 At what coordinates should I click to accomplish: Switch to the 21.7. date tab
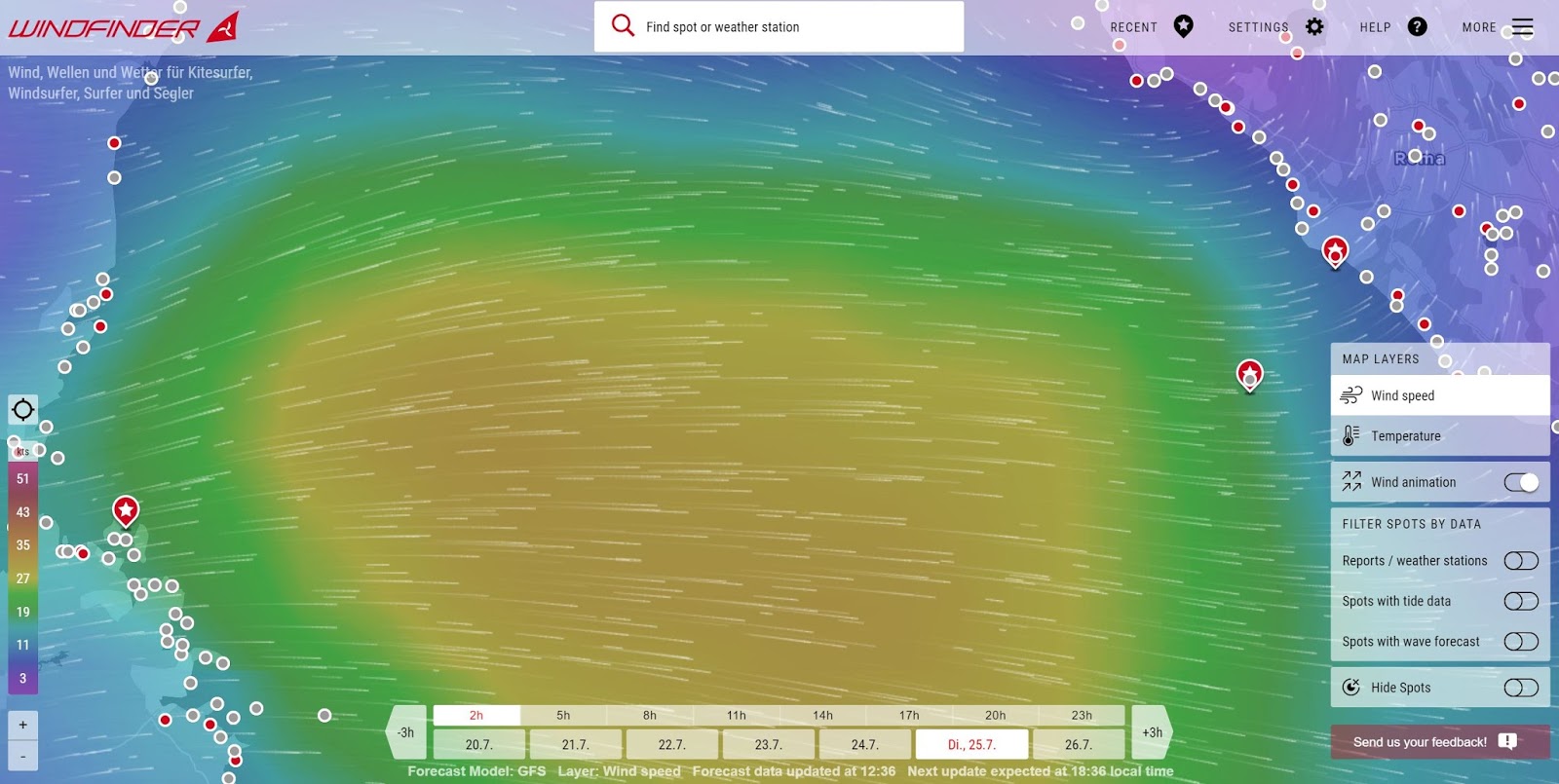[576, 744]
